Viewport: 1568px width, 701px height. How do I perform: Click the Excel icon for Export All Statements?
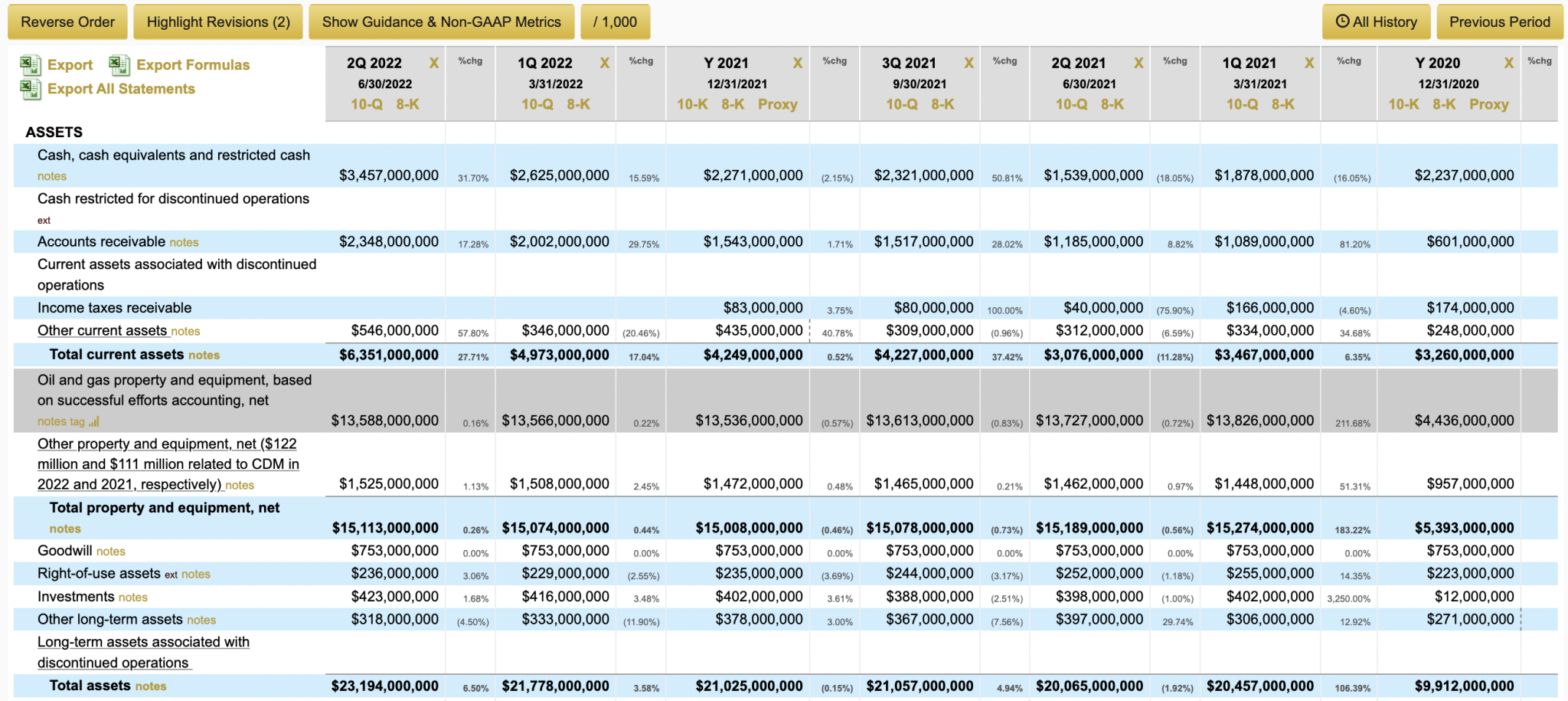(x=30, y=89)
